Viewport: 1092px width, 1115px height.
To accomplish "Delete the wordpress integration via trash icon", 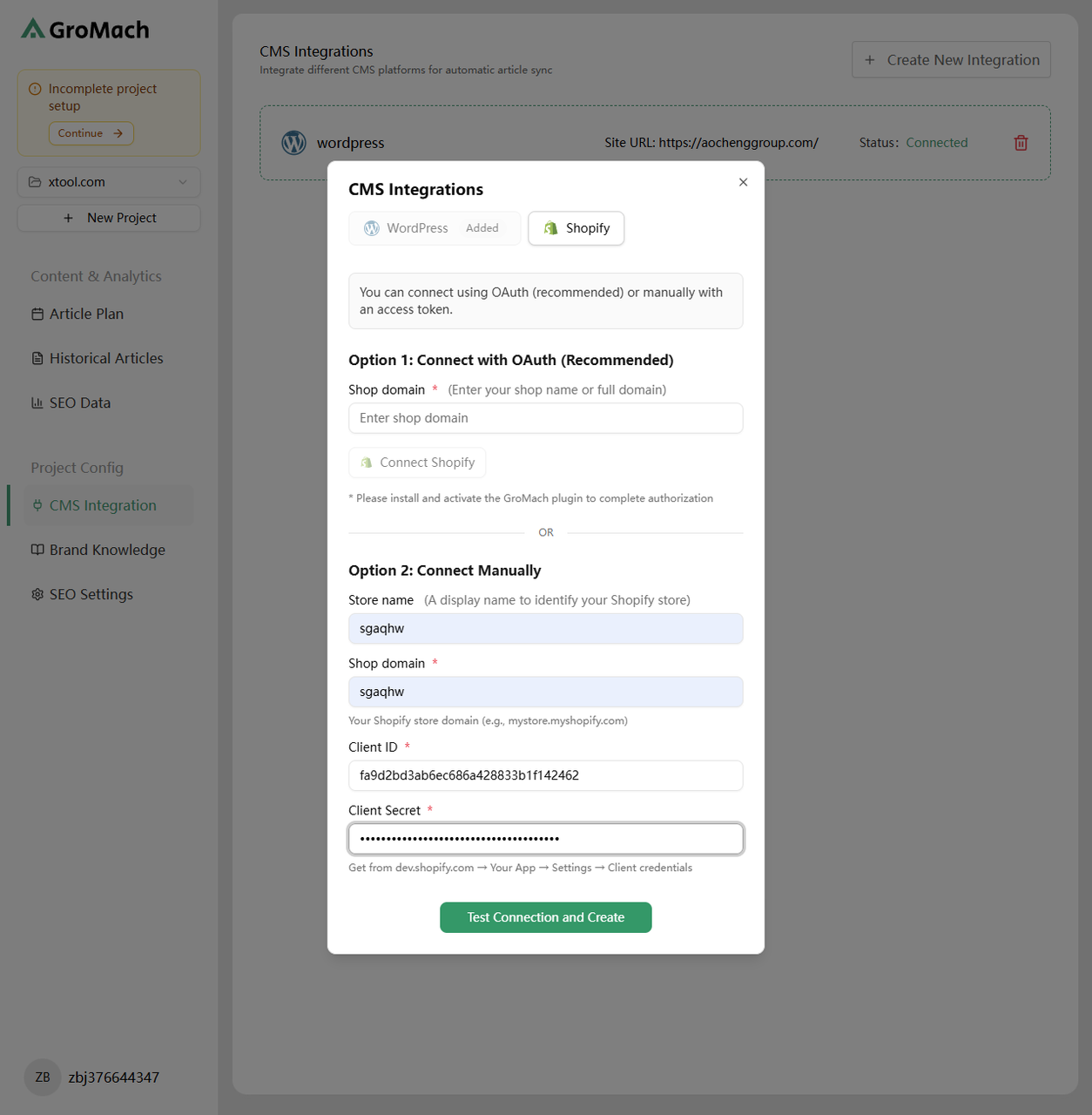I will point(1021,143).
